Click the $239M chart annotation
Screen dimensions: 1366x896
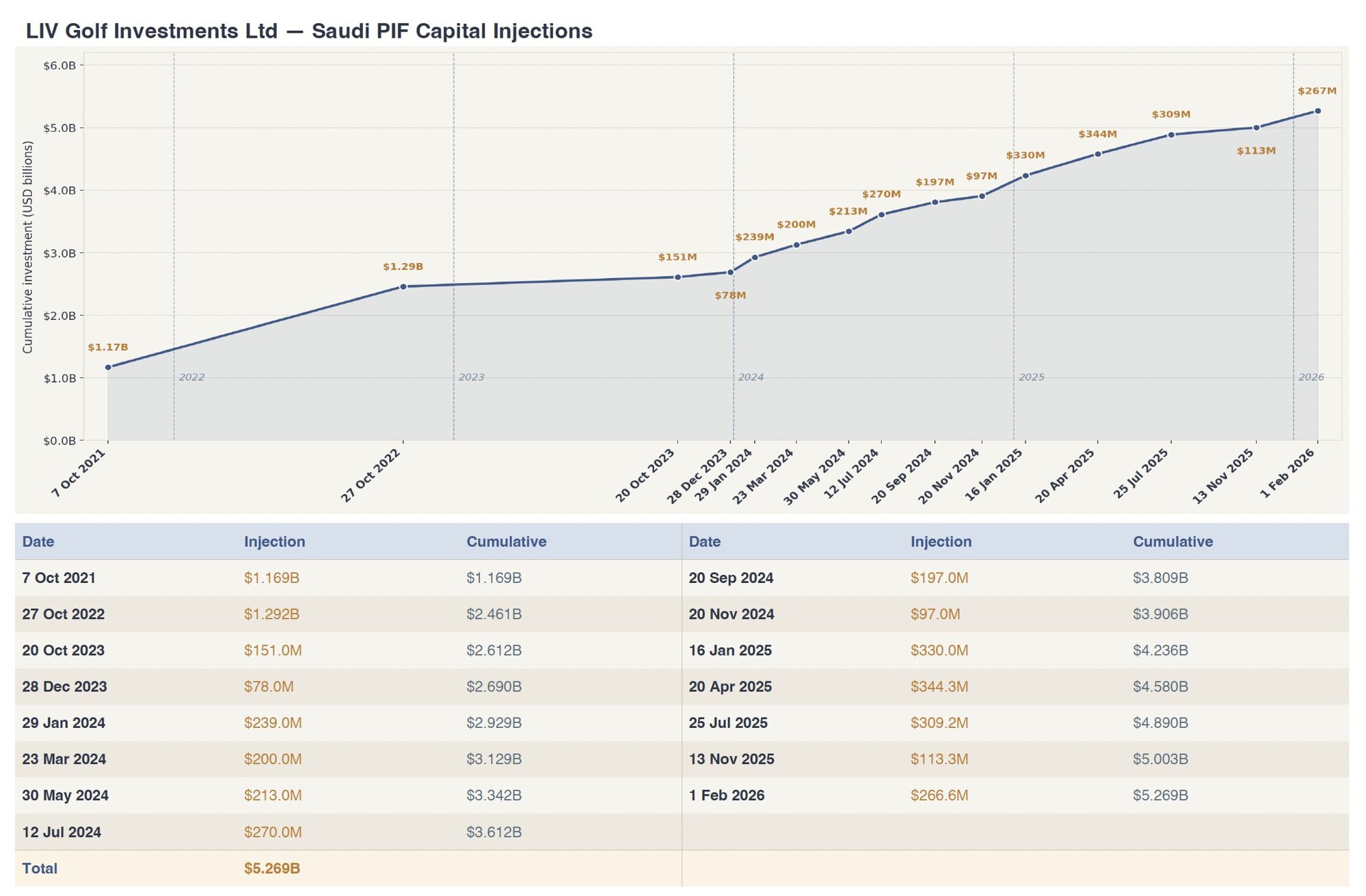point(755,237)
